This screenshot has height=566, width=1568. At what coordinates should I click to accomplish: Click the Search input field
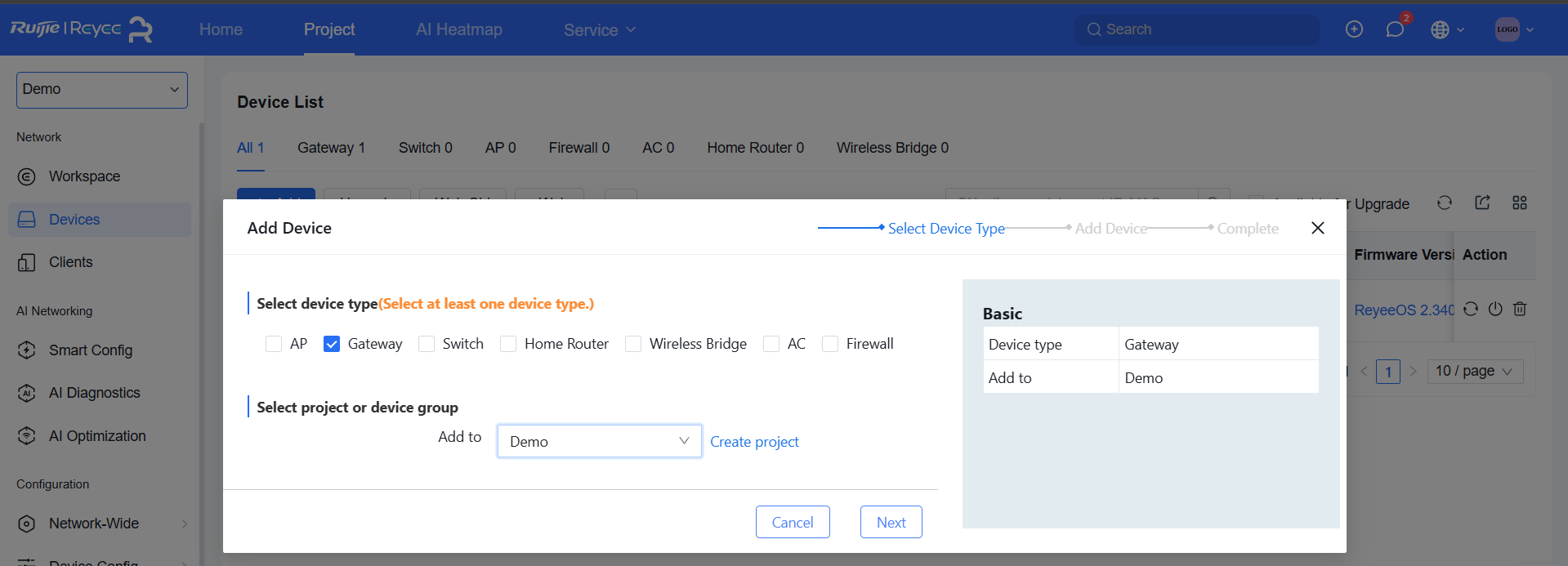coord(1201,29)
